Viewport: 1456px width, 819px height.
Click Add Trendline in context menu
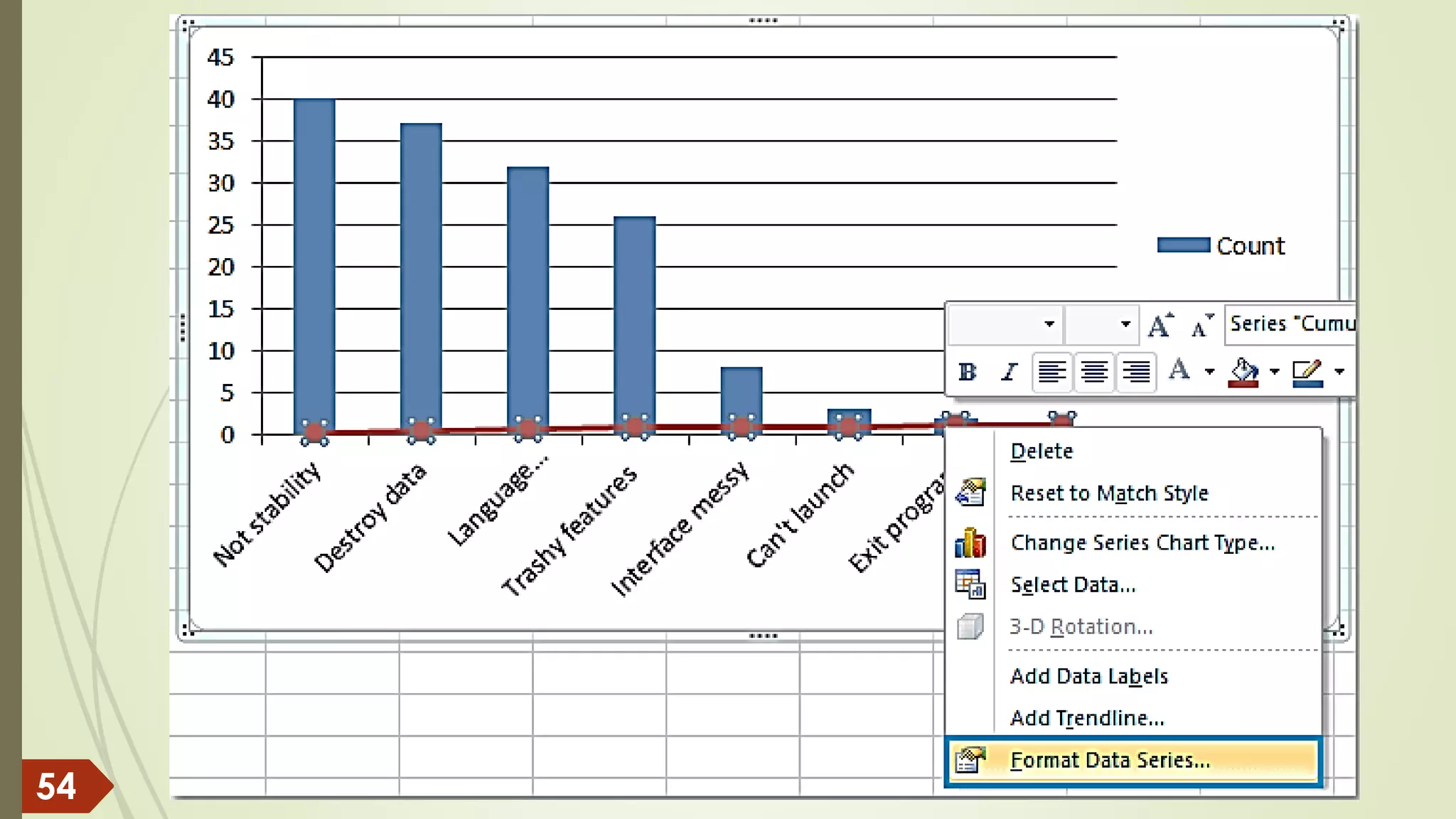(x=1087, y=718)
